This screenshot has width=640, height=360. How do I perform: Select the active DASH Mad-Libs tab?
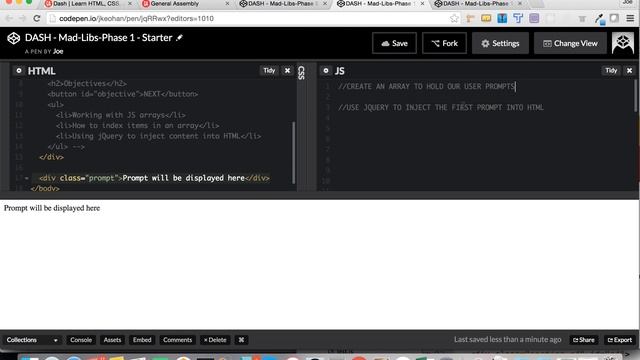(x=378, y=4)
